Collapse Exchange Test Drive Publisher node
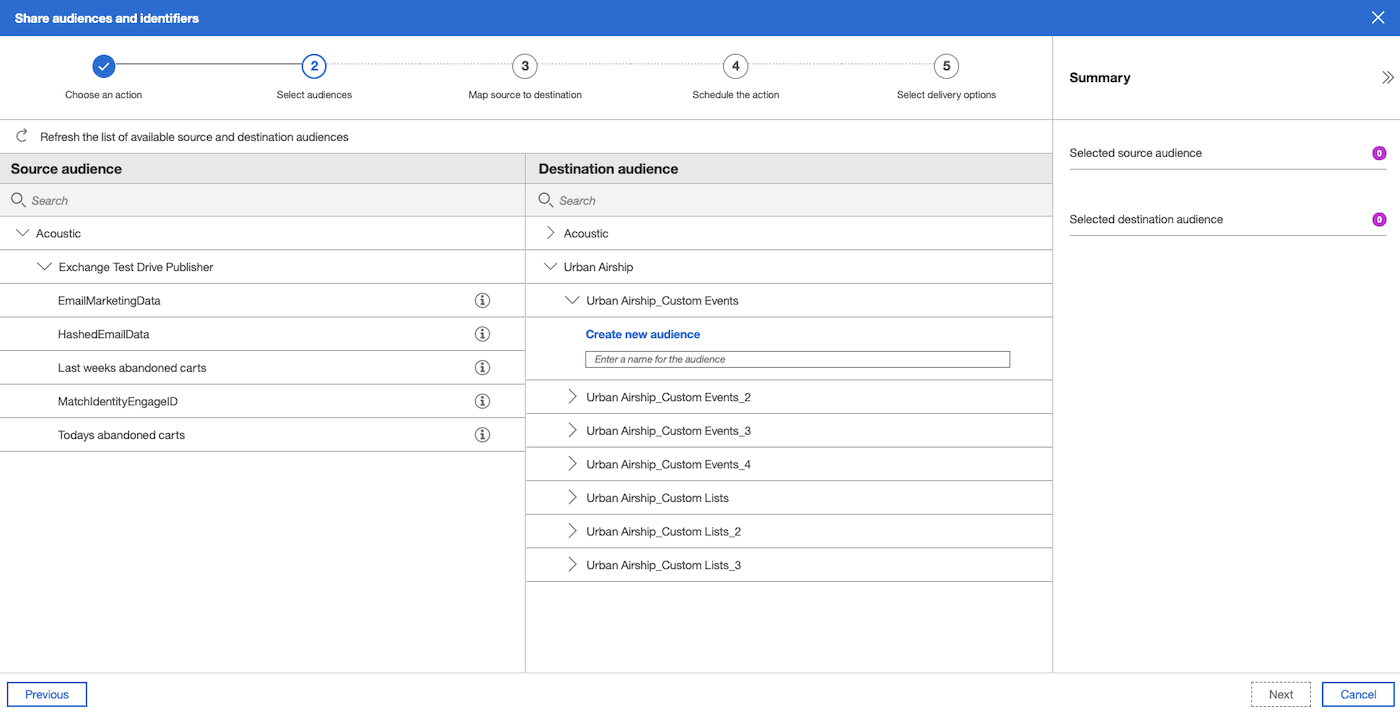The width and height of the screenshot is (1400, 712). point(44,267)
